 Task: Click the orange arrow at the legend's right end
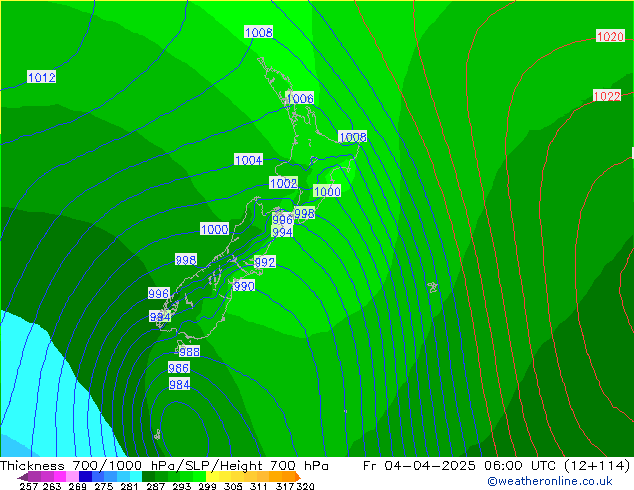tap(298, 476)
